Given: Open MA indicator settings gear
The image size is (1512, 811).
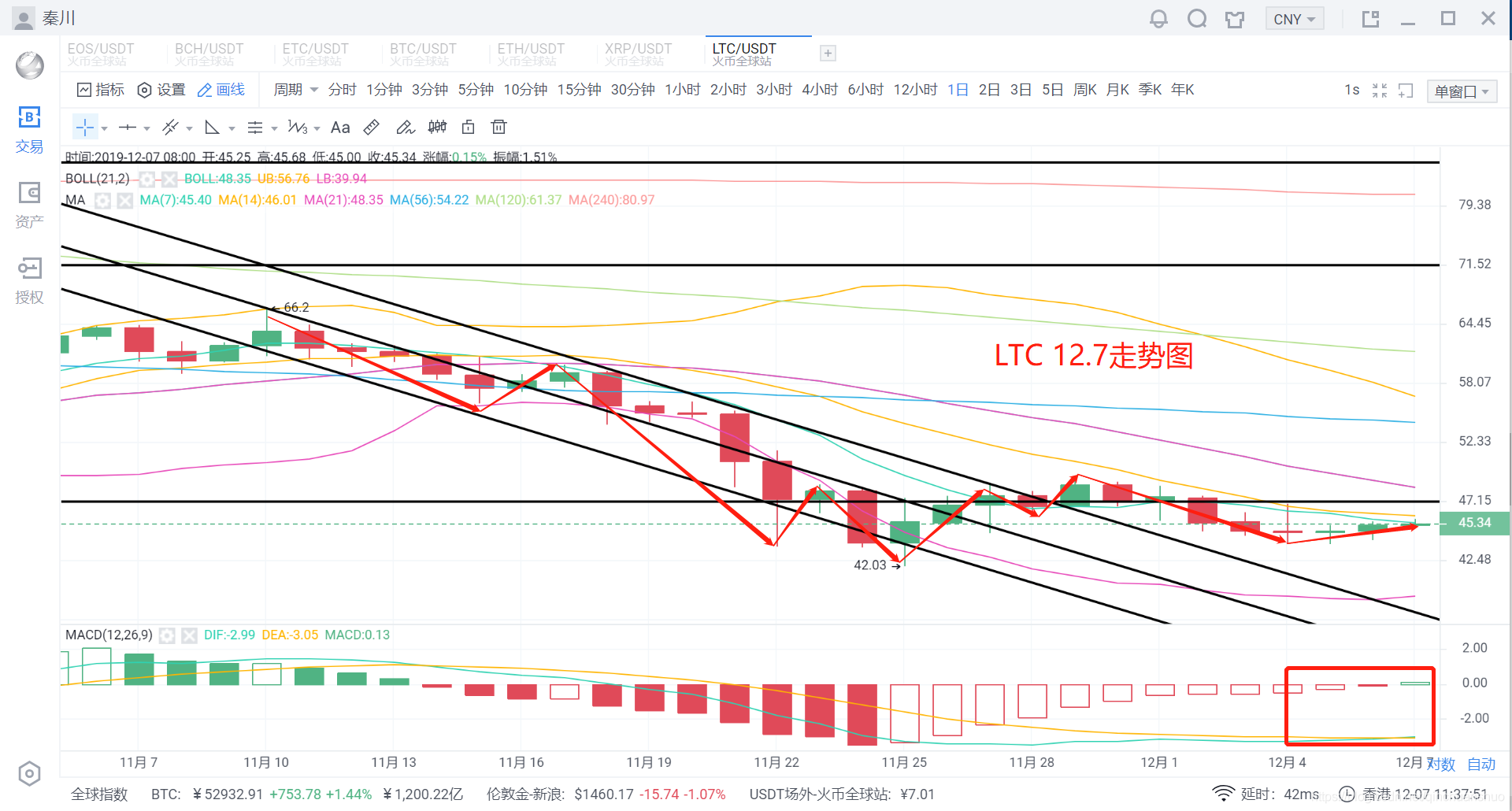Looking at the screenshot, I should [x=102, y=201].
